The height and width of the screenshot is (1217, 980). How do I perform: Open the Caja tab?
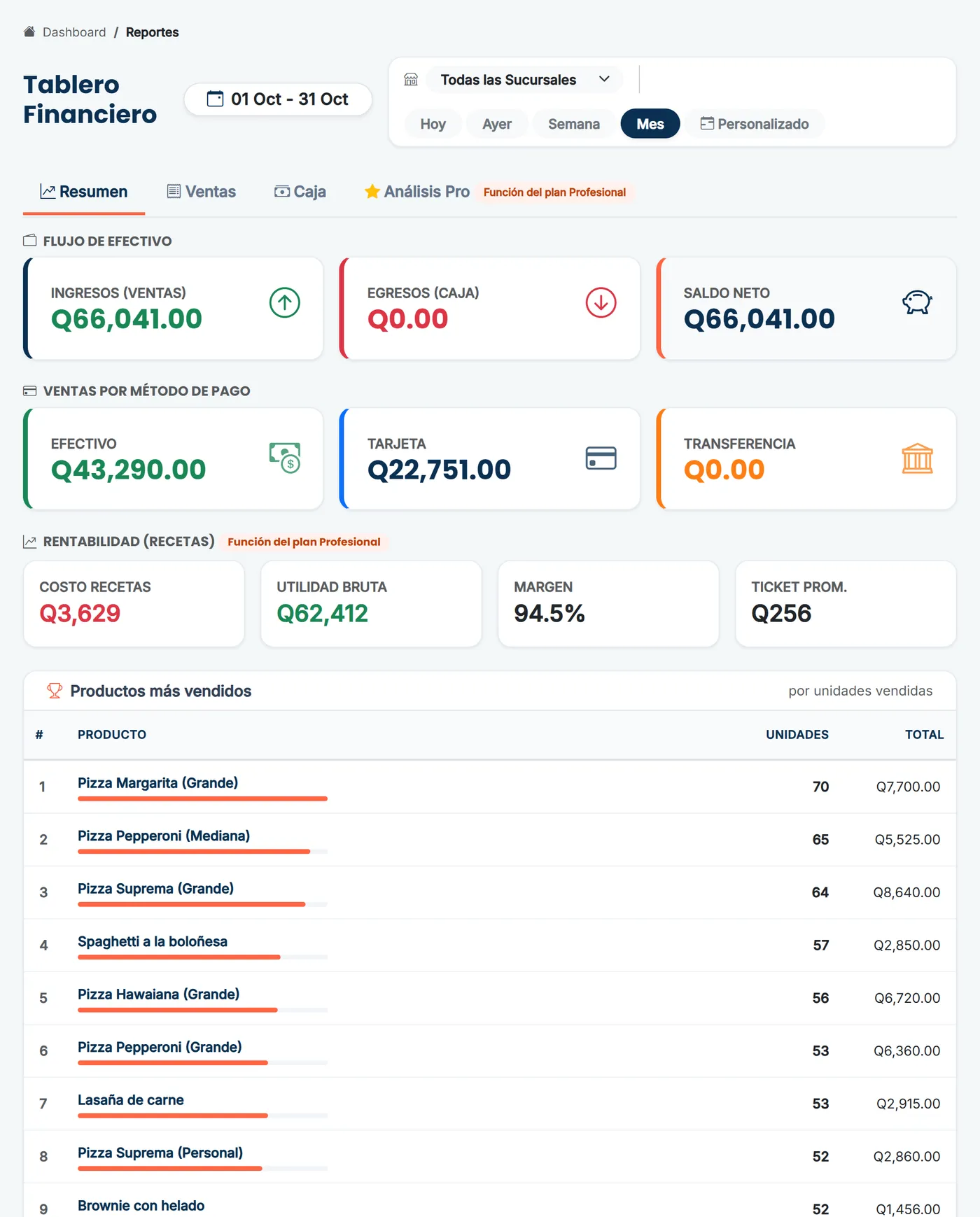click(x=300, y=192)
